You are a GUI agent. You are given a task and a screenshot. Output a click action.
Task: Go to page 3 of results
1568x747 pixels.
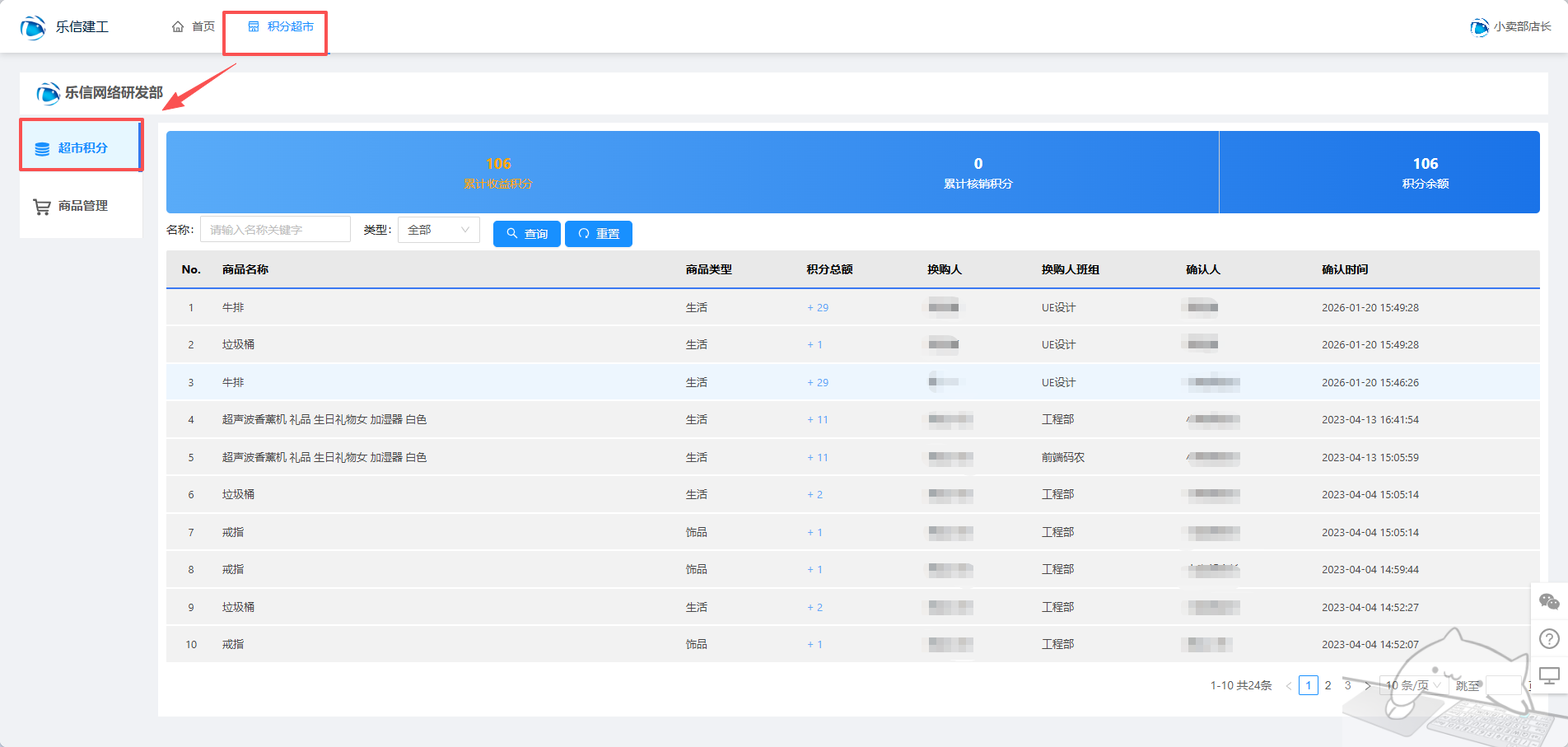click(x=1347, y=685)
